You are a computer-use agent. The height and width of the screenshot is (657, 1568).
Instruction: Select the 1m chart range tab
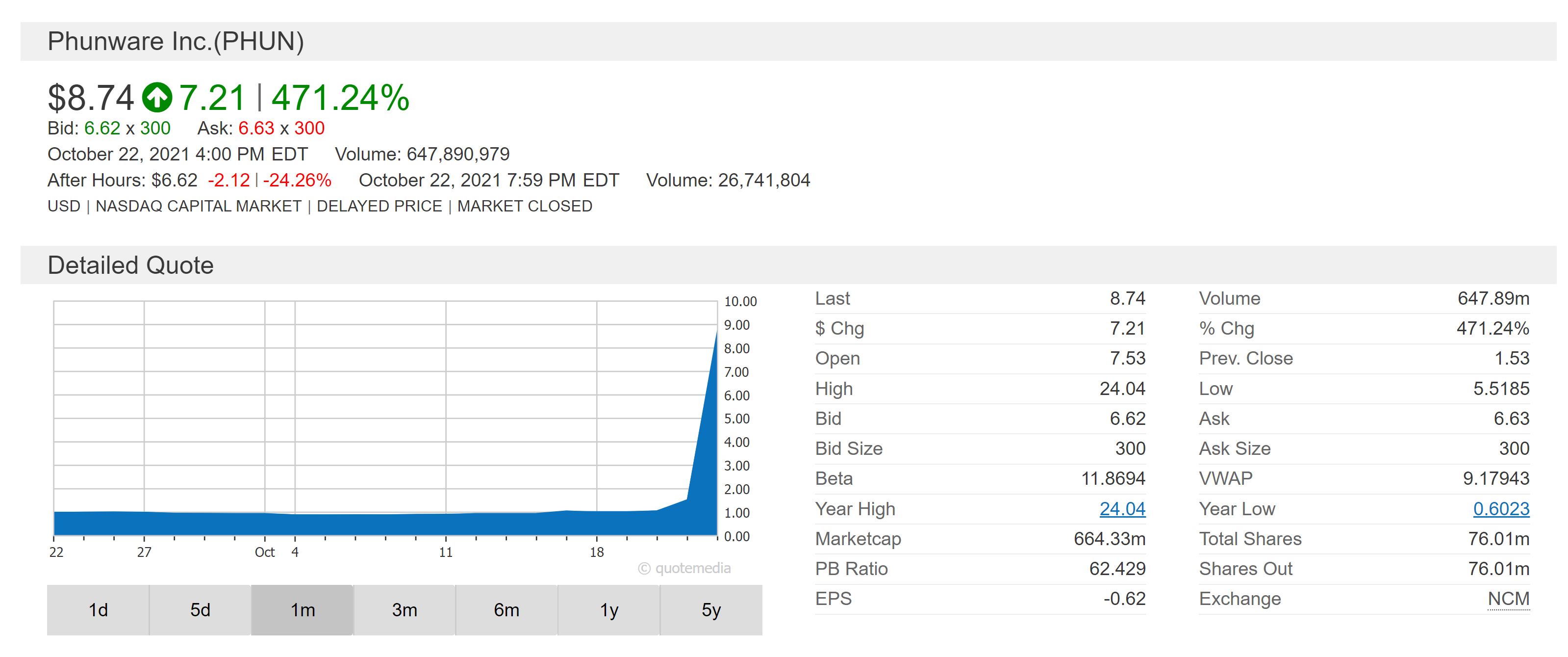click(303, 609)
